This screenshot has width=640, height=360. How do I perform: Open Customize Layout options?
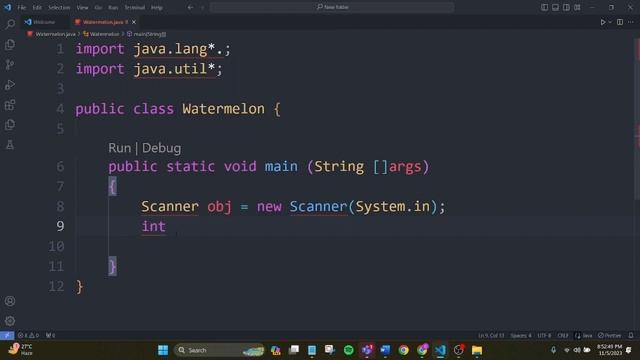click(577, 7)
